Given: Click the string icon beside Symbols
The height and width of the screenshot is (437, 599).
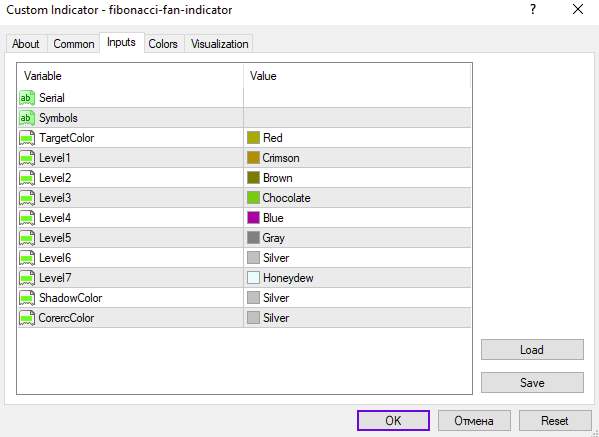Looking at the screenshot, I should [27, 118].
